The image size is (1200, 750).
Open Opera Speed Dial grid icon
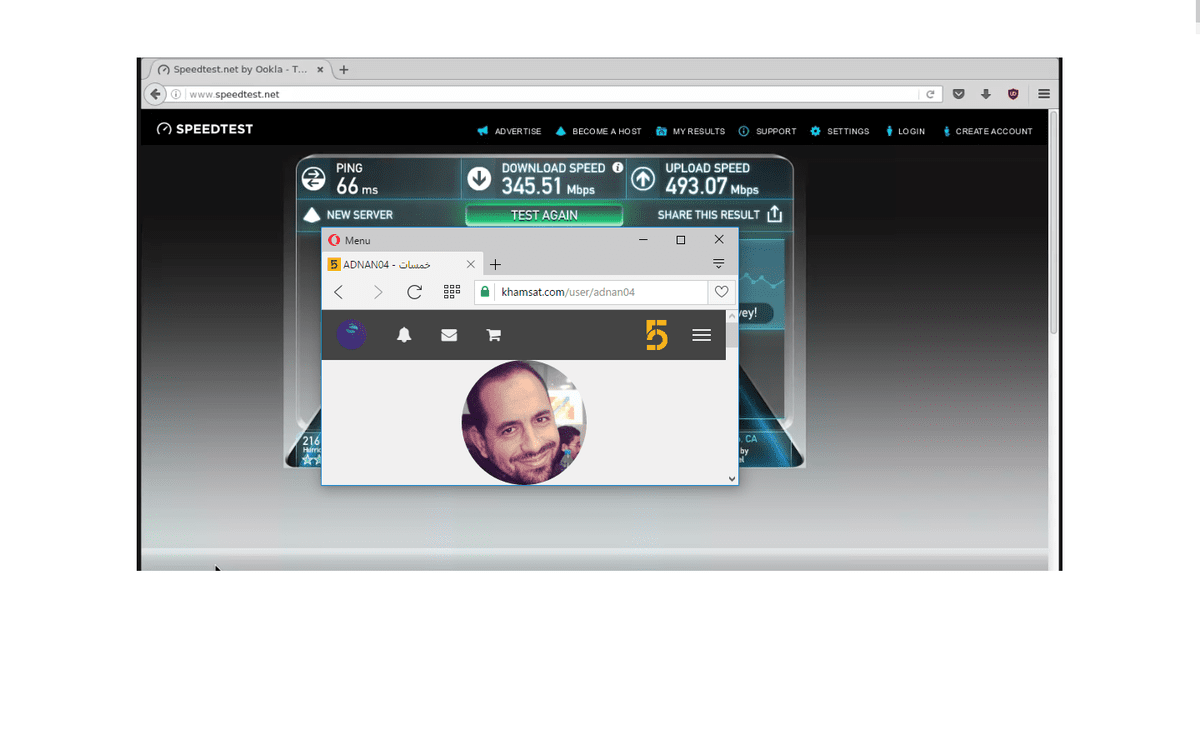pyautogui.click(x=451, y=292)
